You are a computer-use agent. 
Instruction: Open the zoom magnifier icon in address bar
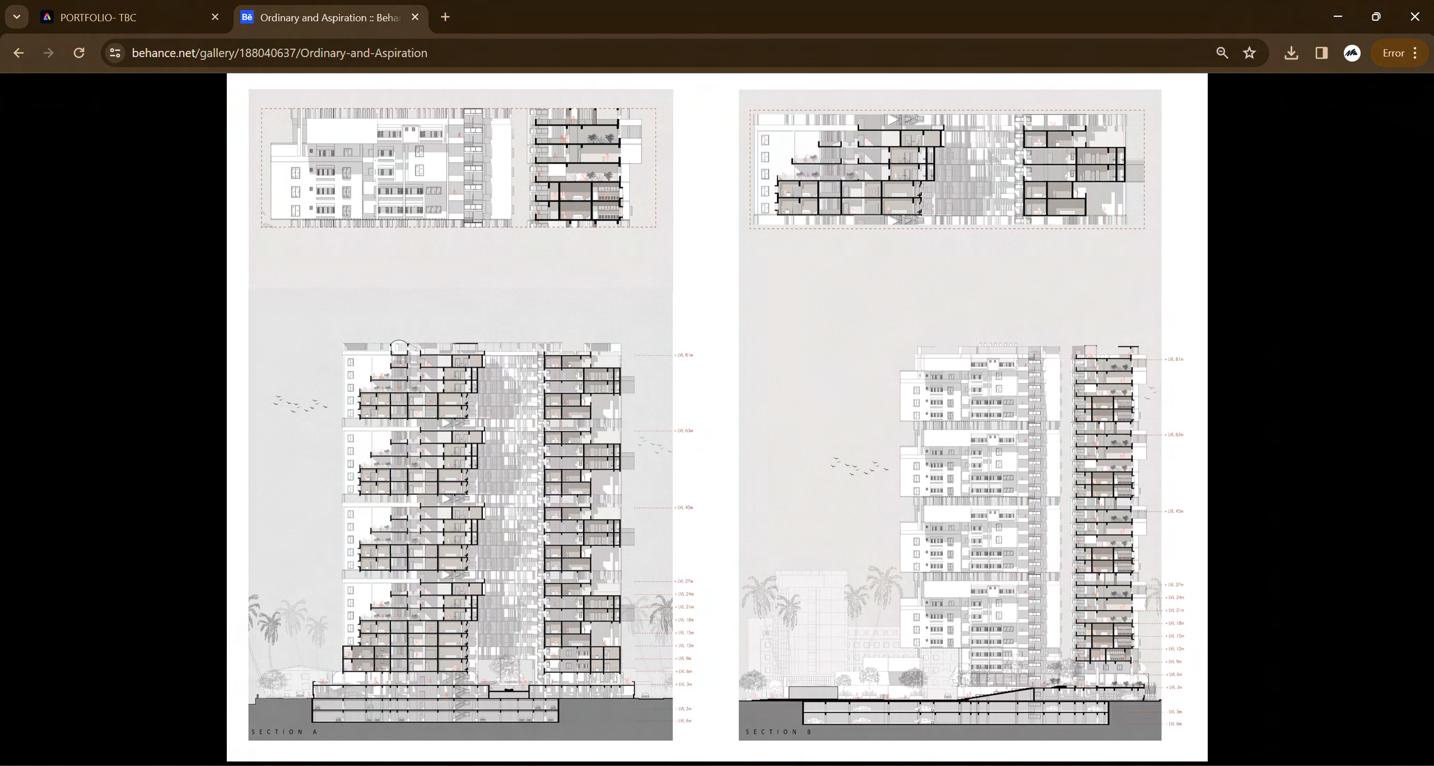coord(1222,53)
